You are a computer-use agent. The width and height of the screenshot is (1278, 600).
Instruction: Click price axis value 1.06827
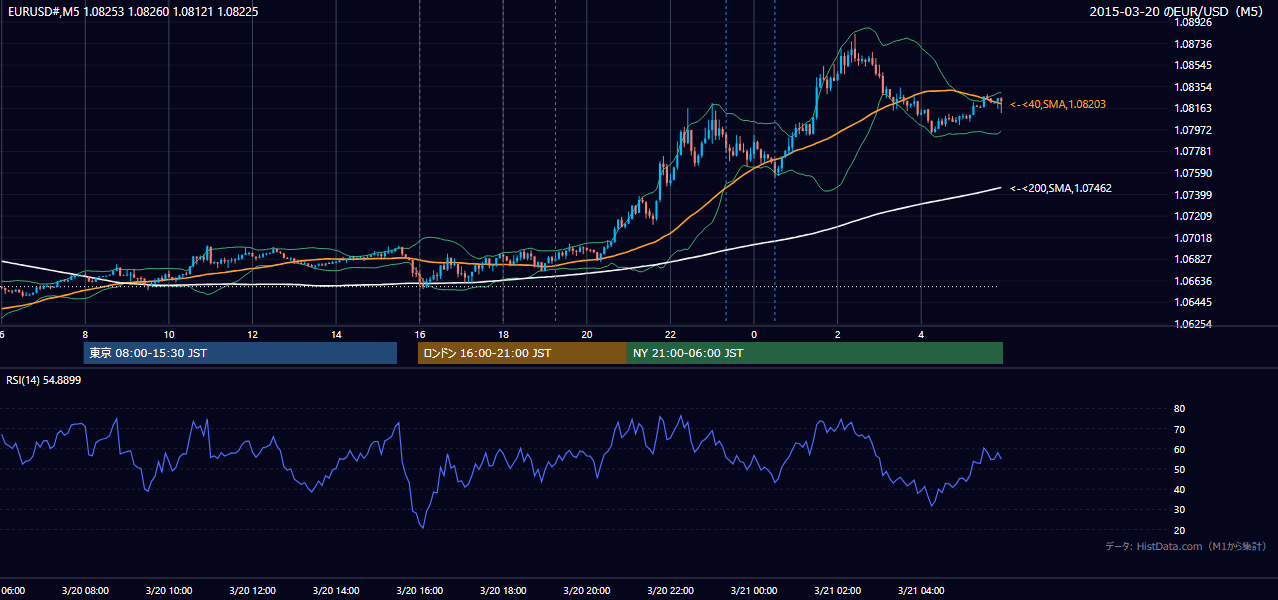pyautogui.click(x=1192, y=259)
